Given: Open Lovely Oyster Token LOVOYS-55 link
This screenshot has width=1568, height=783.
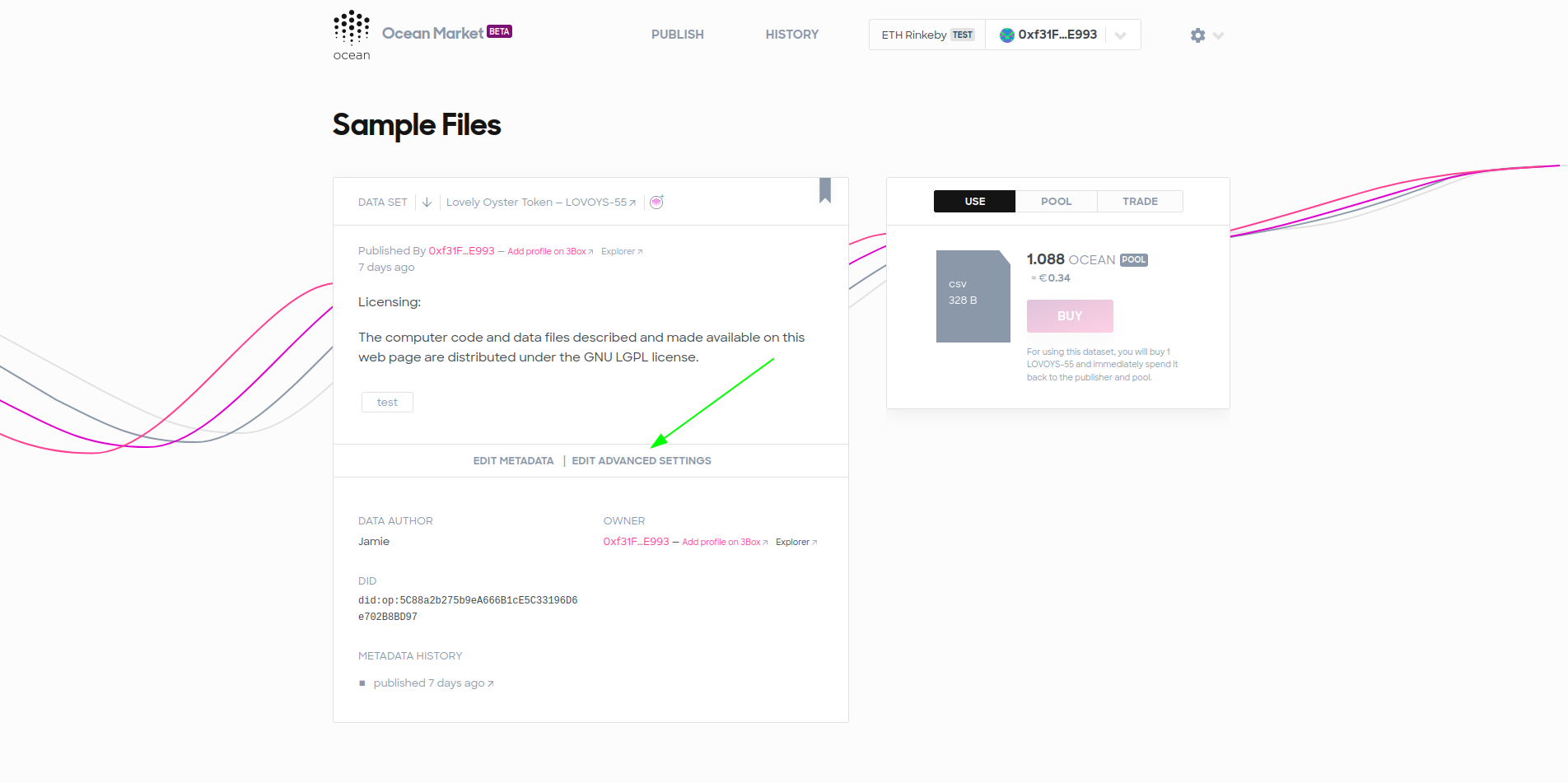Looking at the screenshot, I should tap(541, 203).
